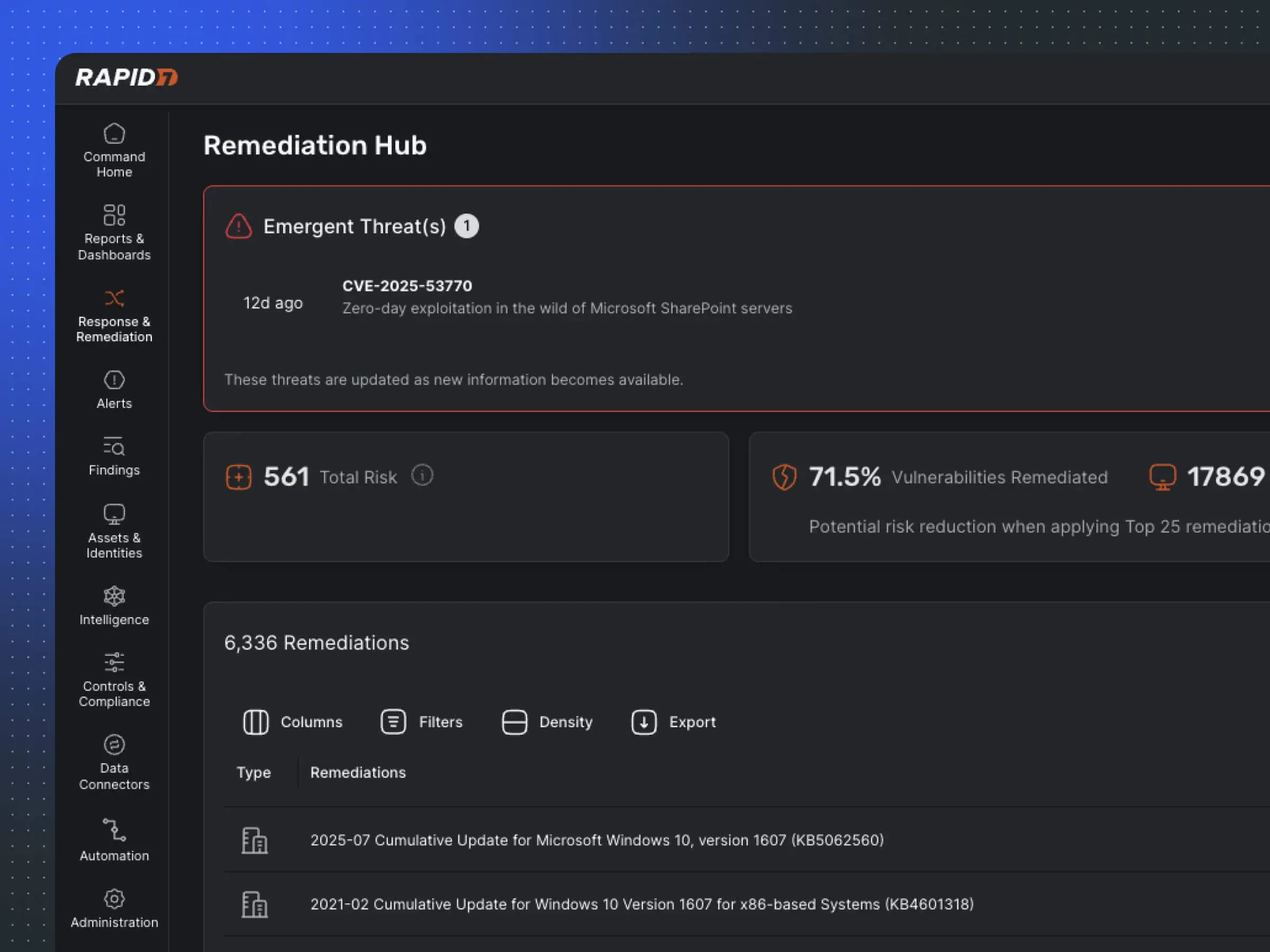This screenshot has height=952, width=1270.
Task: Click the Rapid7 logo
Action: tap(126, 77)
